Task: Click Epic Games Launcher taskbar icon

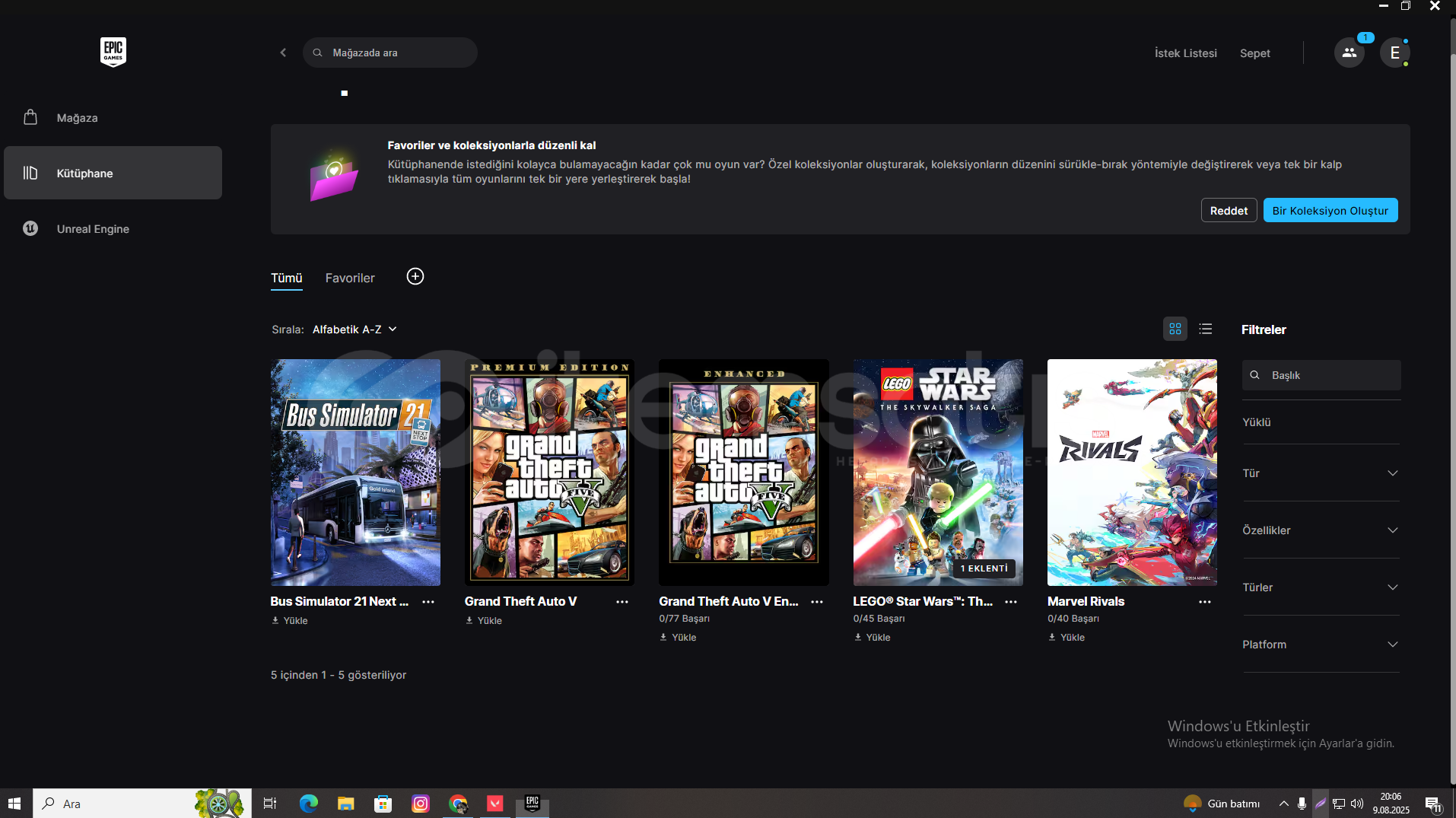Action: coord(532,804)
